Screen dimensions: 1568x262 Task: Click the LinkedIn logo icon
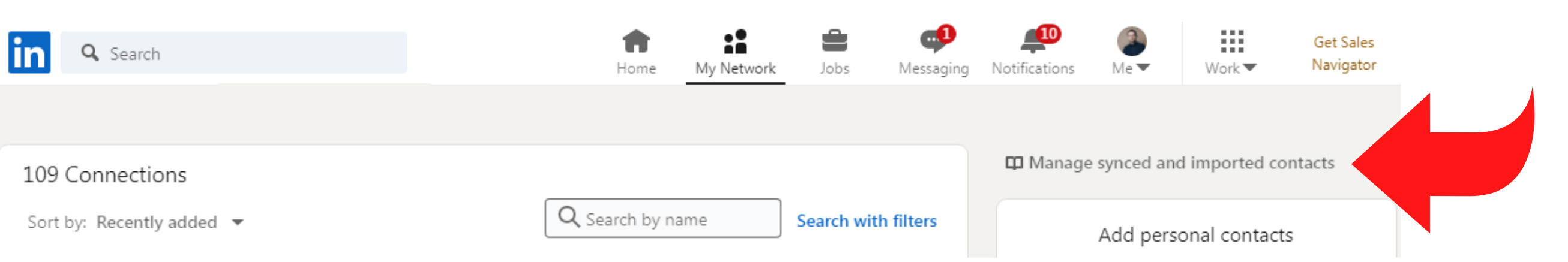pyautogui.click(x=29, y=52)
